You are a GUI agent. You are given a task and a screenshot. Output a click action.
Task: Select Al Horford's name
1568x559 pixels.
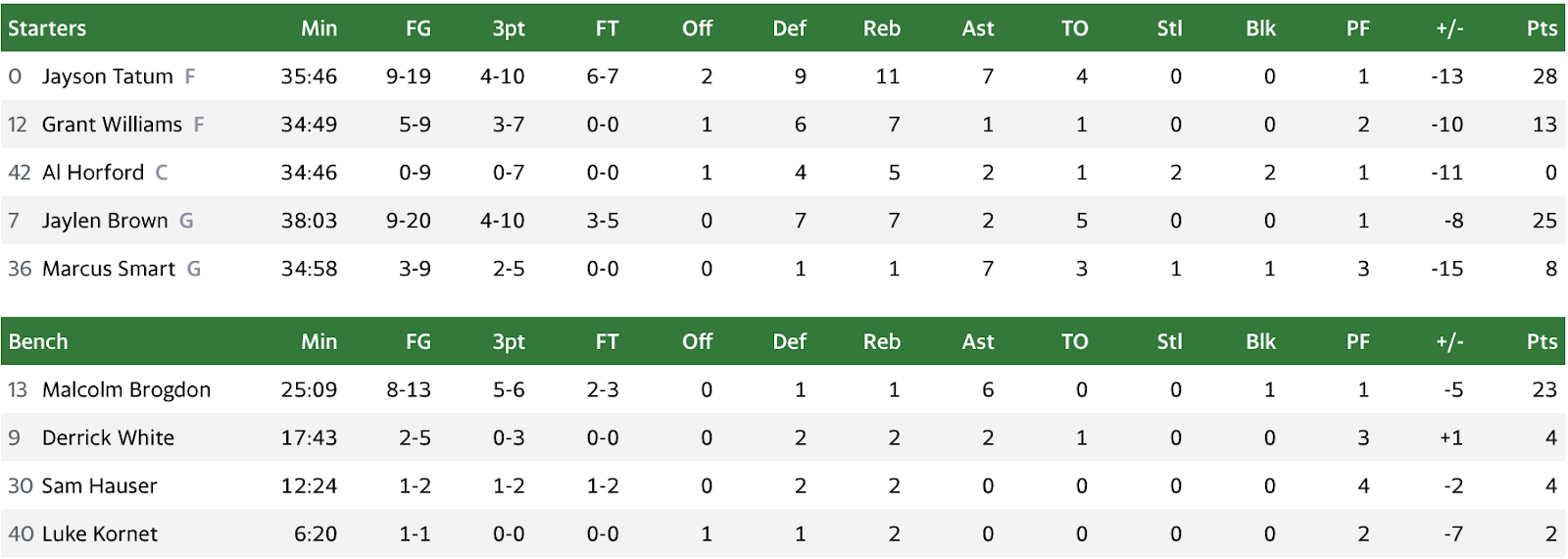click(x=93, y=173)
